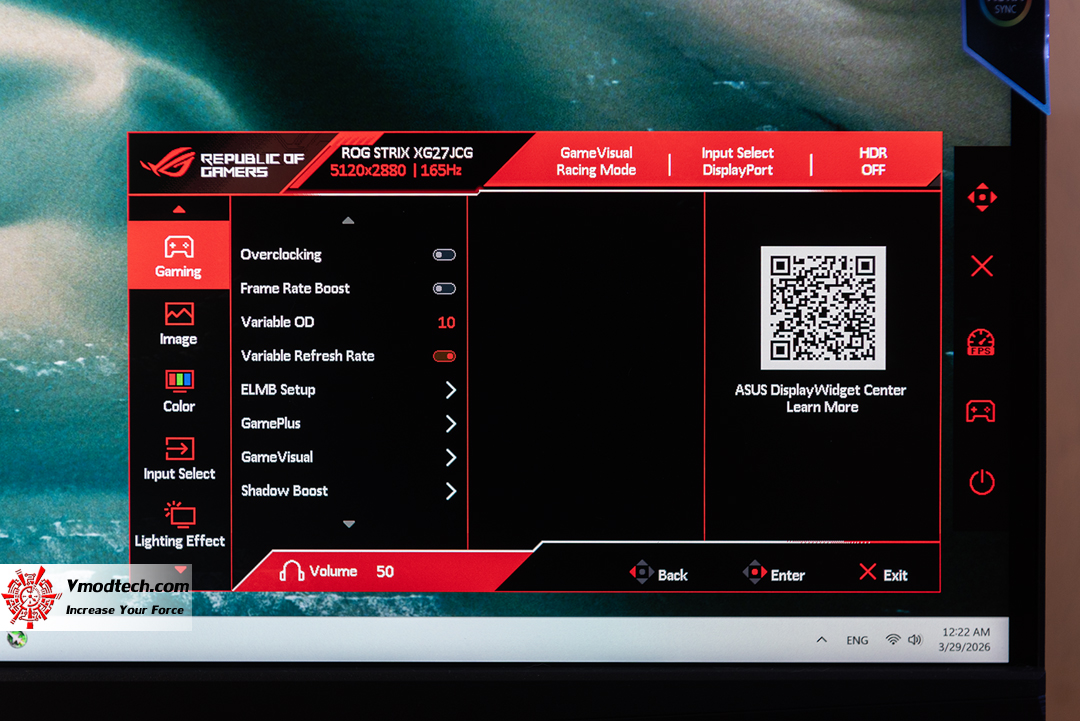This screenshot has height=721, width=1080.
Task: Click the Enter label in footer
Action: coord(787,575)
